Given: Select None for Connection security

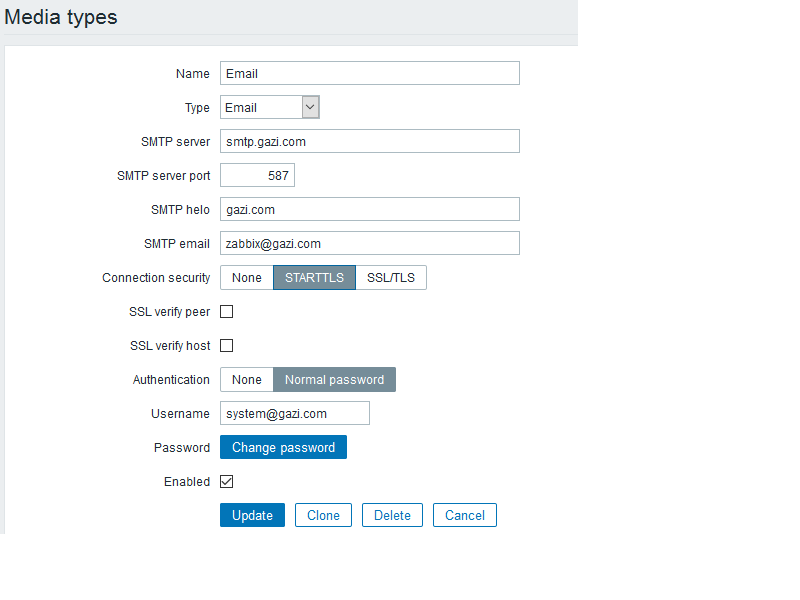Looking at the screenshot, I should point(247,277).
